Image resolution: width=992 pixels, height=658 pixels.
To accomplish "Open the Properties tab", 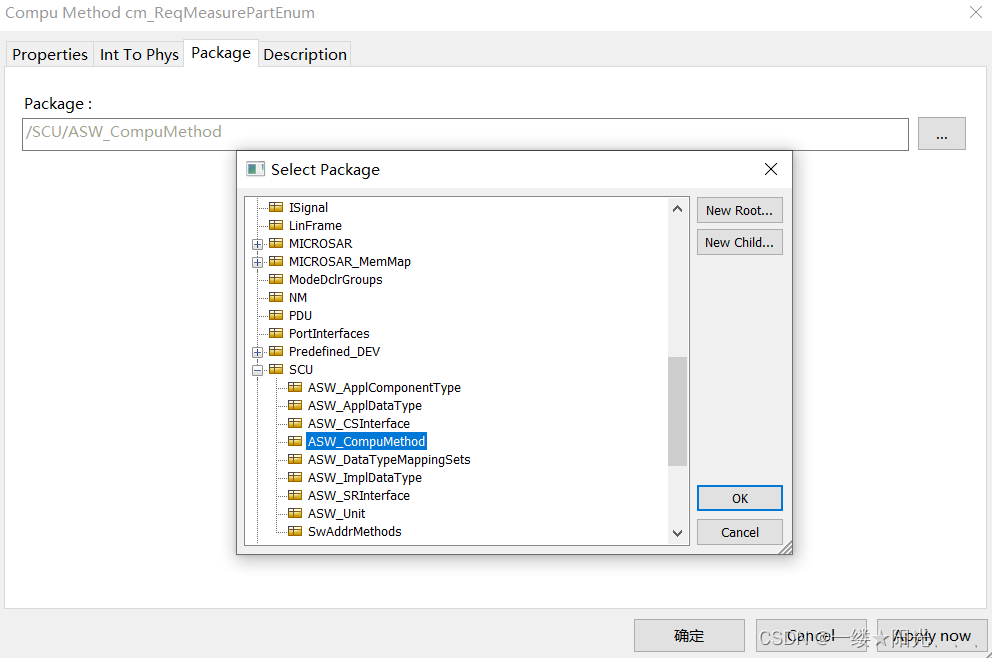I will point(50,54).
